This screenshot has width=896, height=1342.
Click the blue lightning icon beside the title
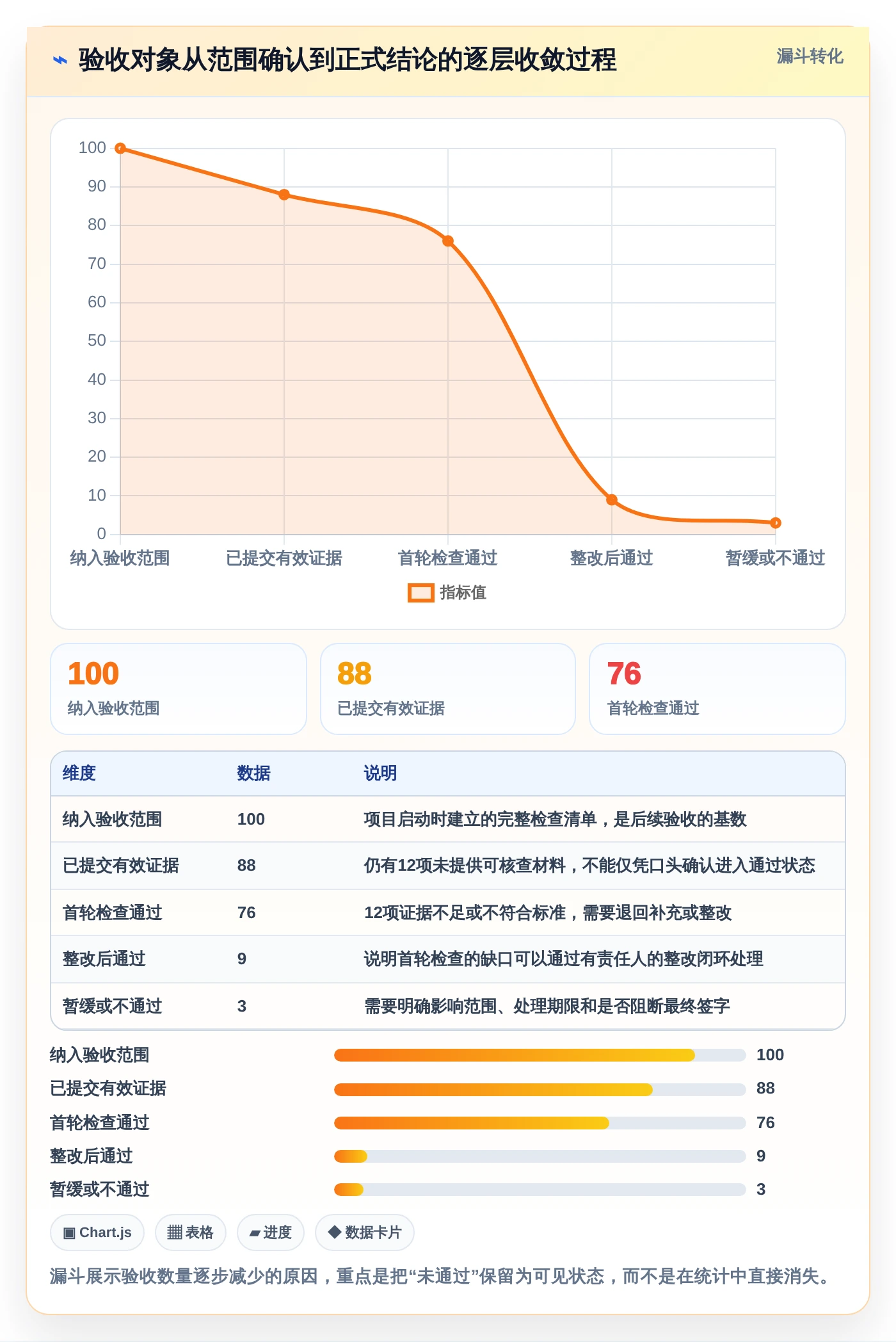tap(60, 60)
